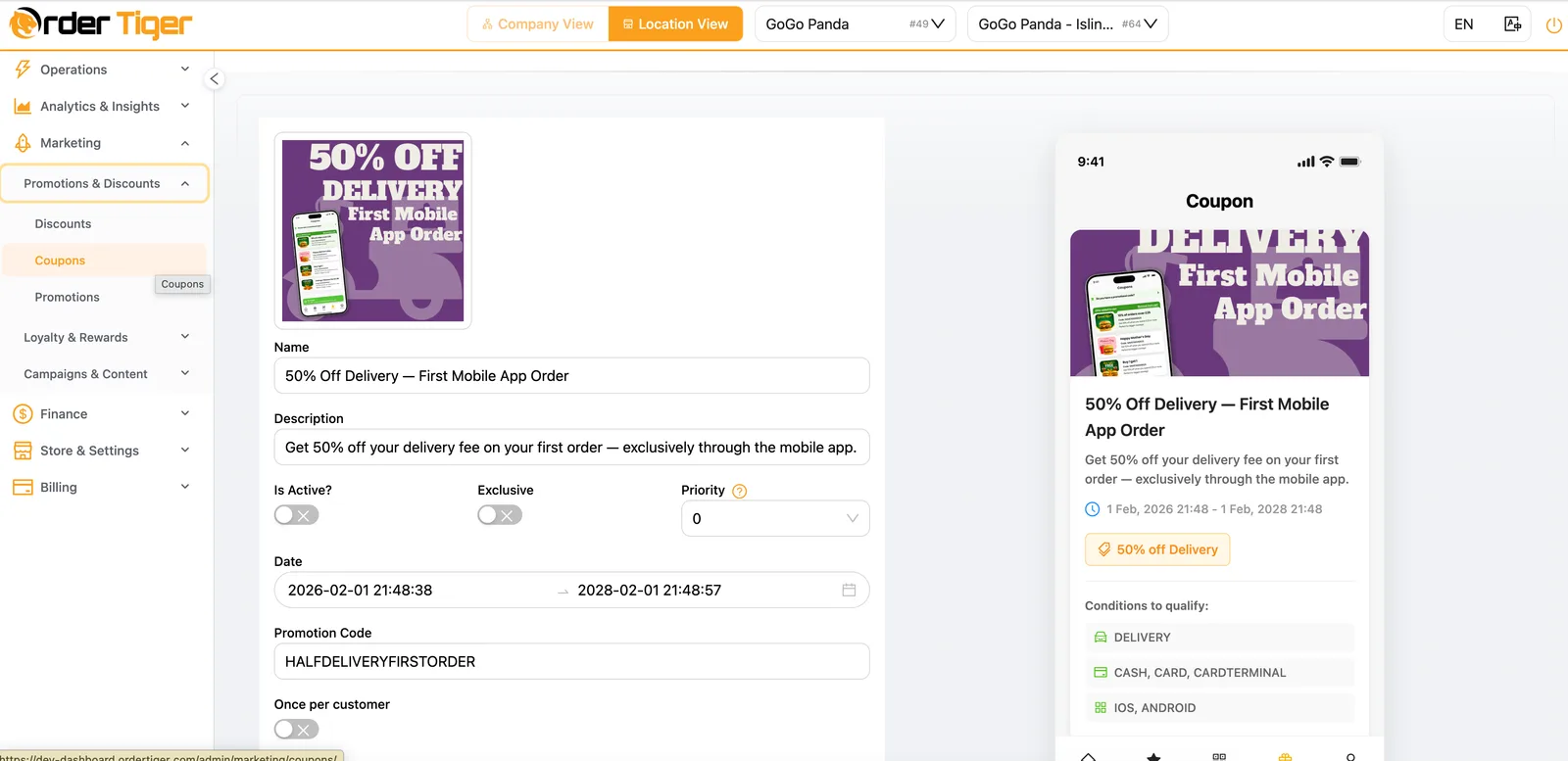This screenshot has height=761, width=1568.
Task: Click the preview coupon title text
Action: pyautogui.click(x=1207, y=417)
